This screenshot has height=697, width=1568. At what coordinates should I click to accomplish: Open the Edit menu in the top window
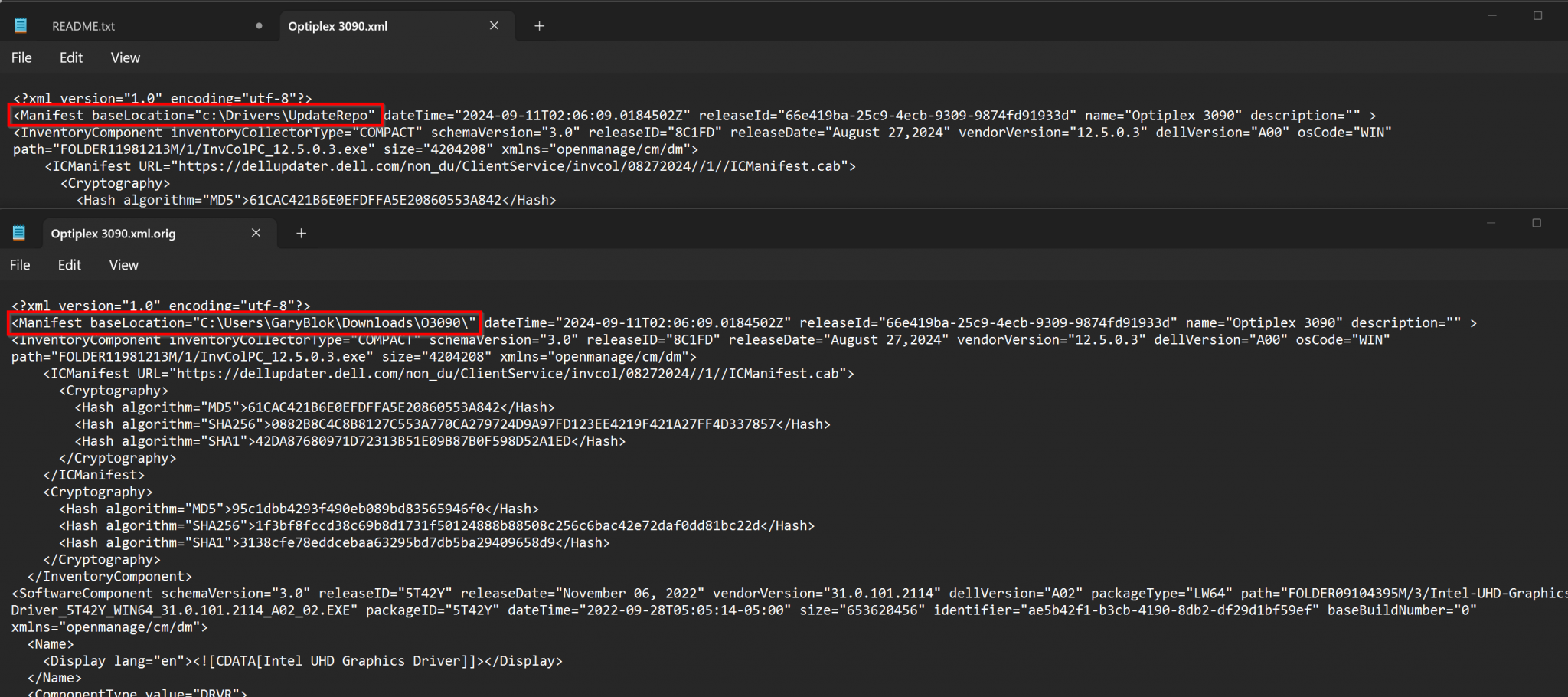coord(70,57)
